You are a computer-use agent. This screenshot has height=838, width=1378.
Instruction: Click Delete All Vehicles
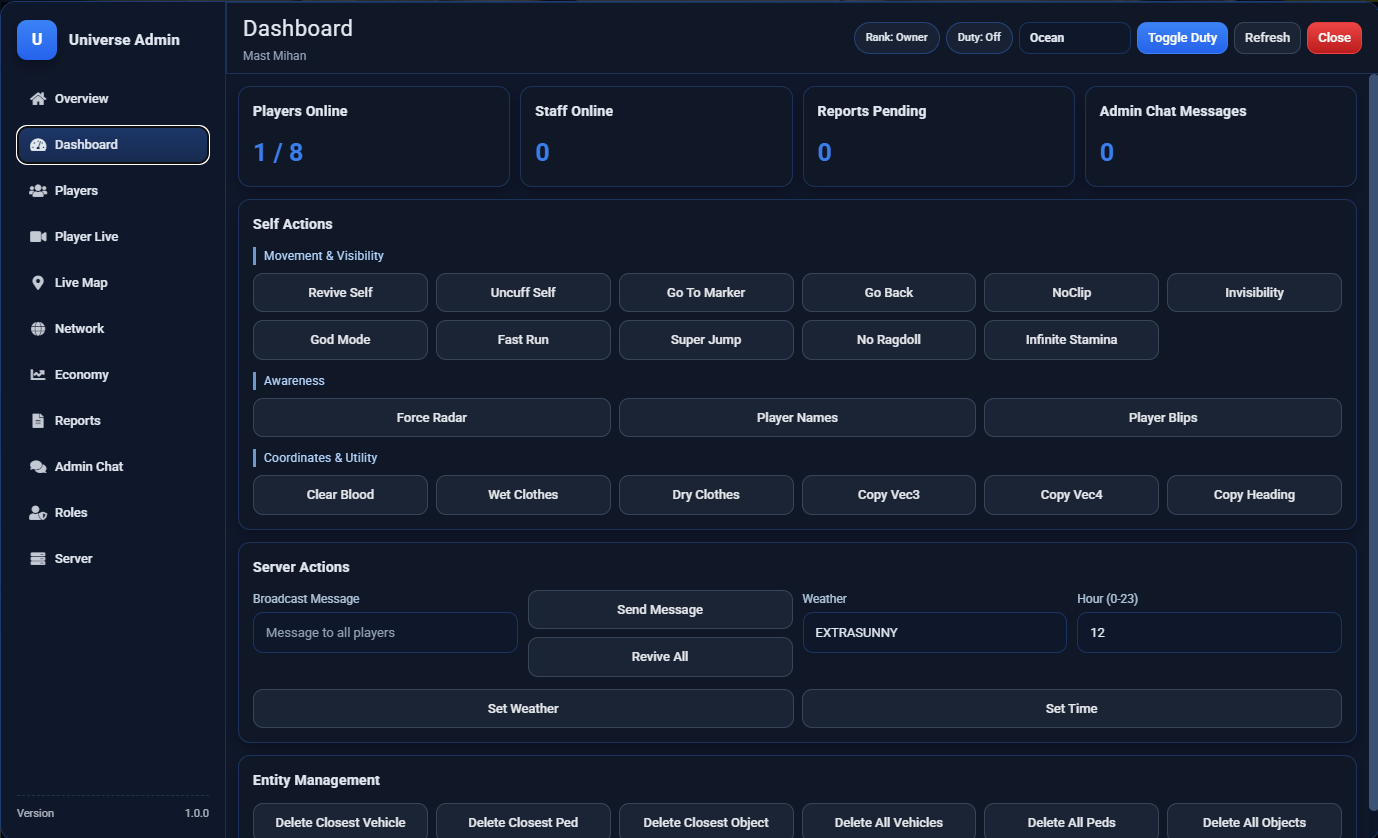pyautogui.click(x=889, y=821)
